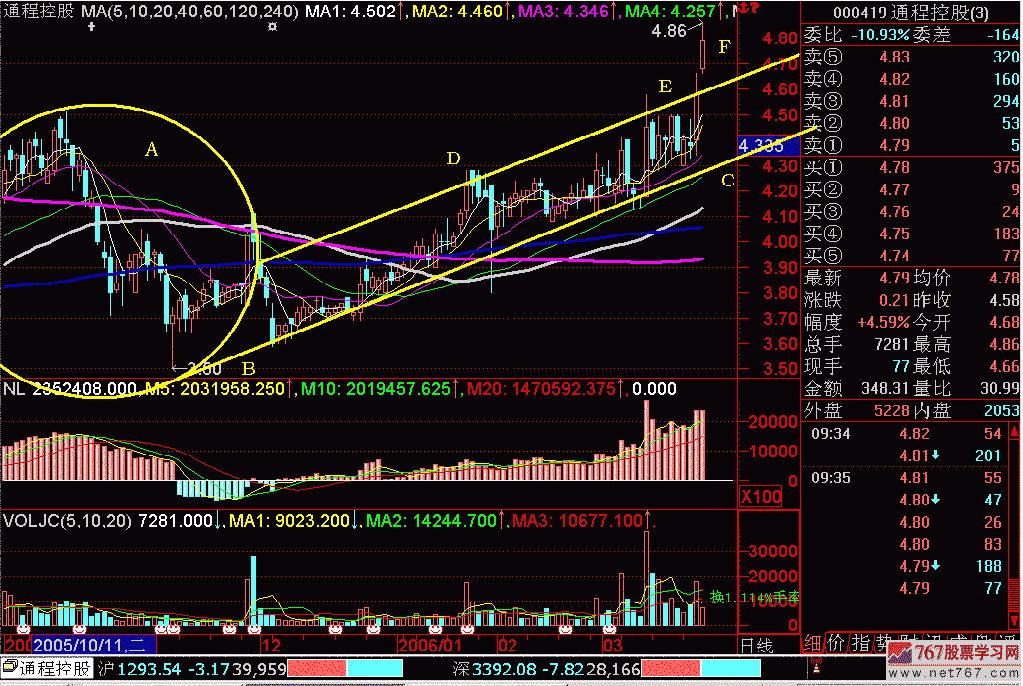Click the cross marker icon below the MA label
This screenshot has width=1023, height=686.
pyautogui.click(x=93, y=28)
